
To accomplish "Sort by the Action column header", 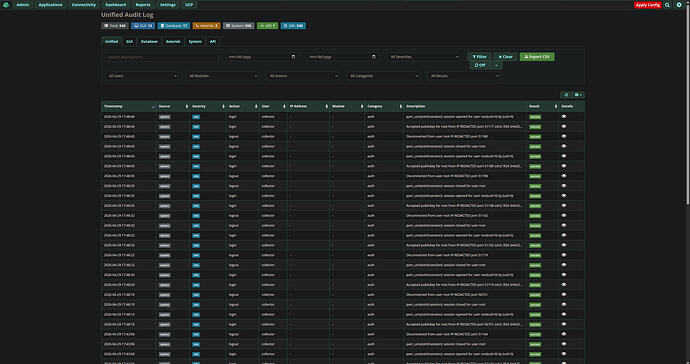I will tap(242, 107).
